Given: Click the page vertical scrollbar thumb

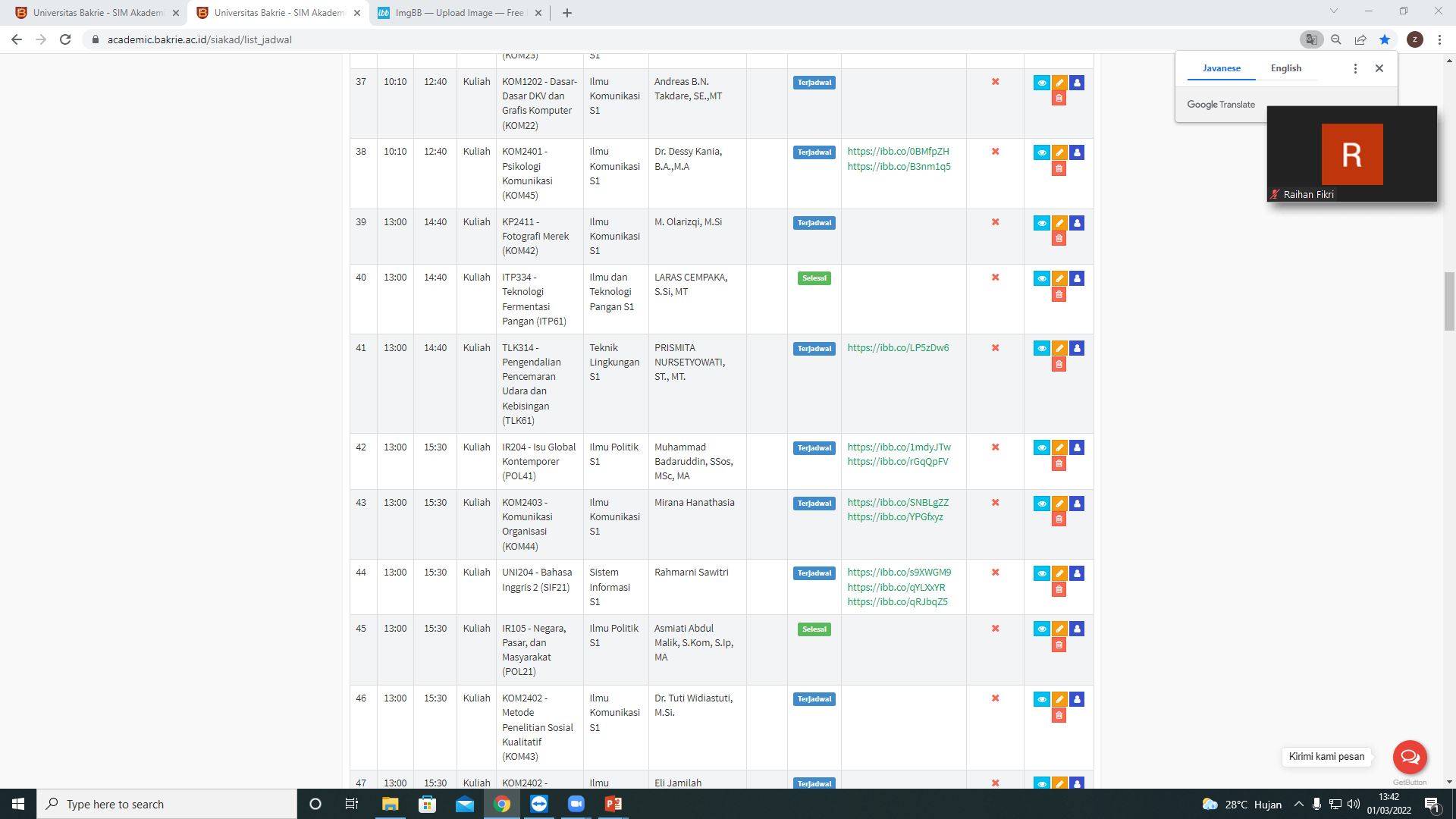Looking at the screenshot, I should point(1449,301).
